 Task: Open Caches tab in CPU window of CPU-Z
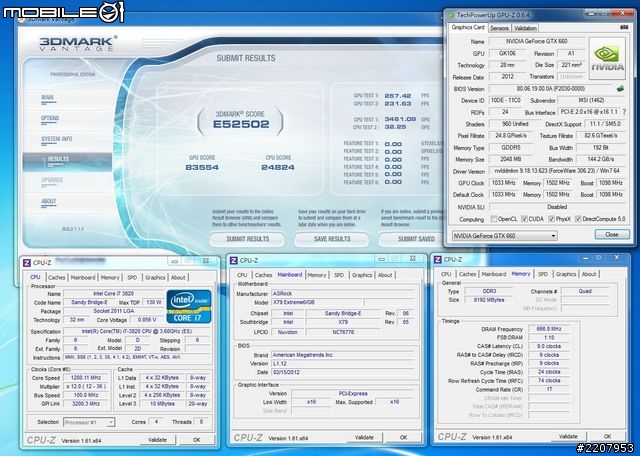[57, 277]
